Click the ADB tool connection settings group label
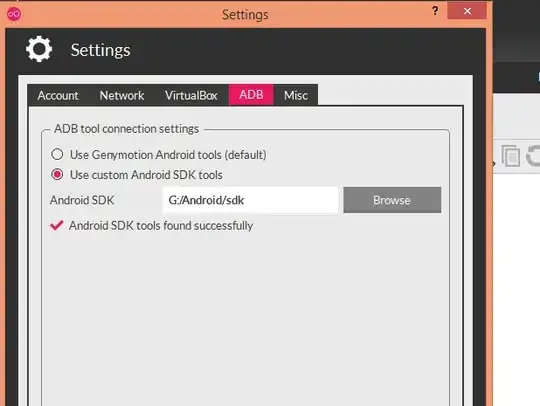This screenshot has height=406, width=540. (127, 129)
